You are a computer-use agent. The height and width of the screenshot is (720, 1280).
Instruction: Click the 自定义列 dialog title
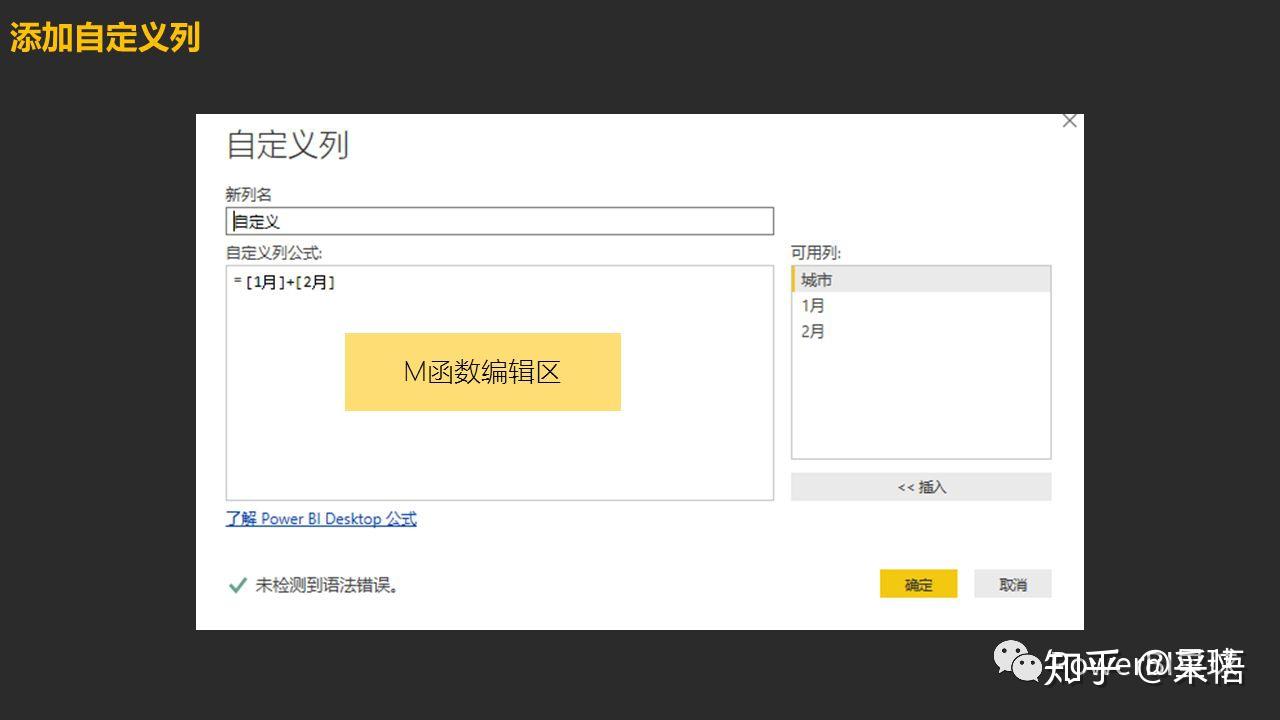click(x=288, y=144)
